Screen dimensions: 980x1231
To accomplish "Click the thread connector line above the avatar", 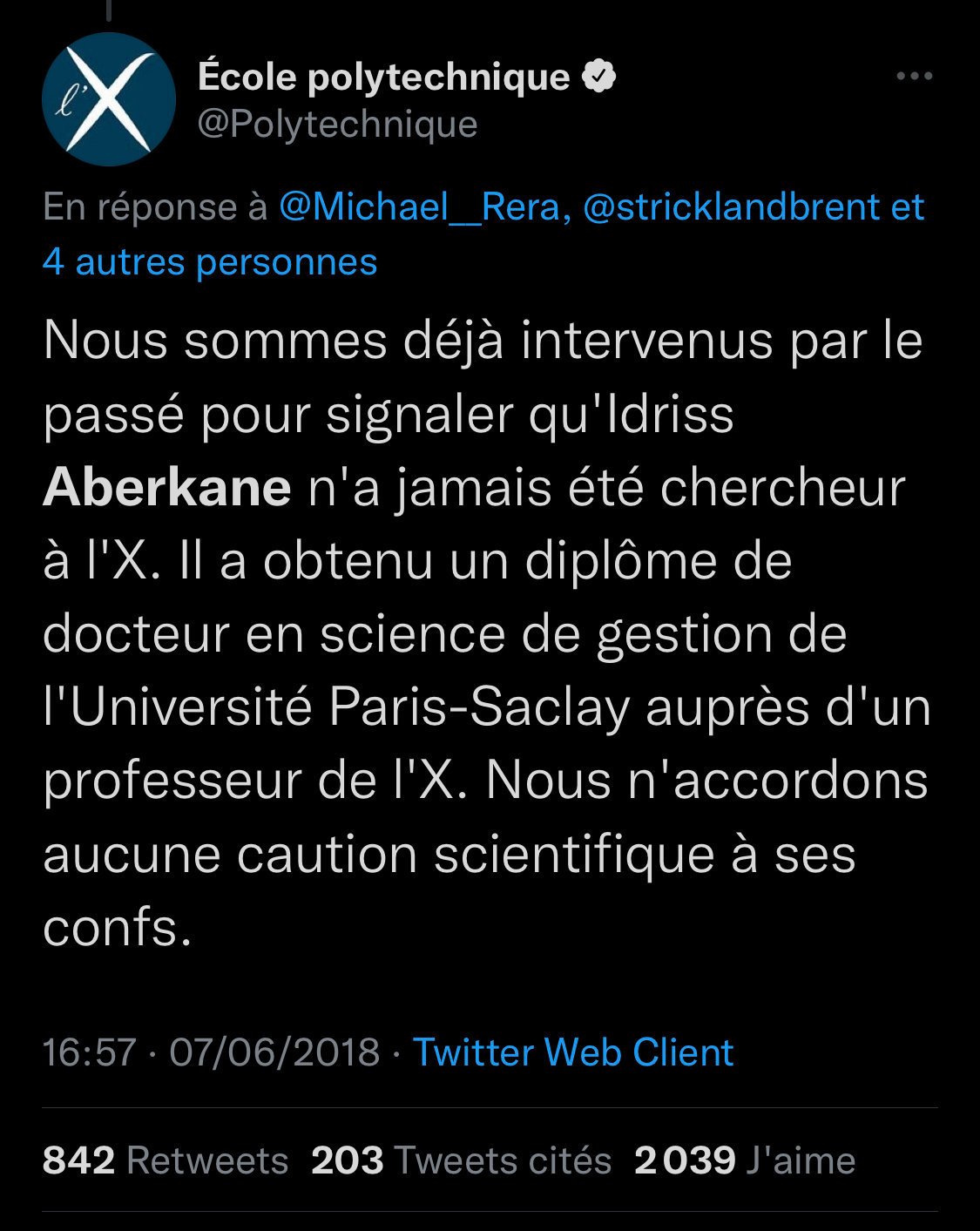I will click(110, 10).
